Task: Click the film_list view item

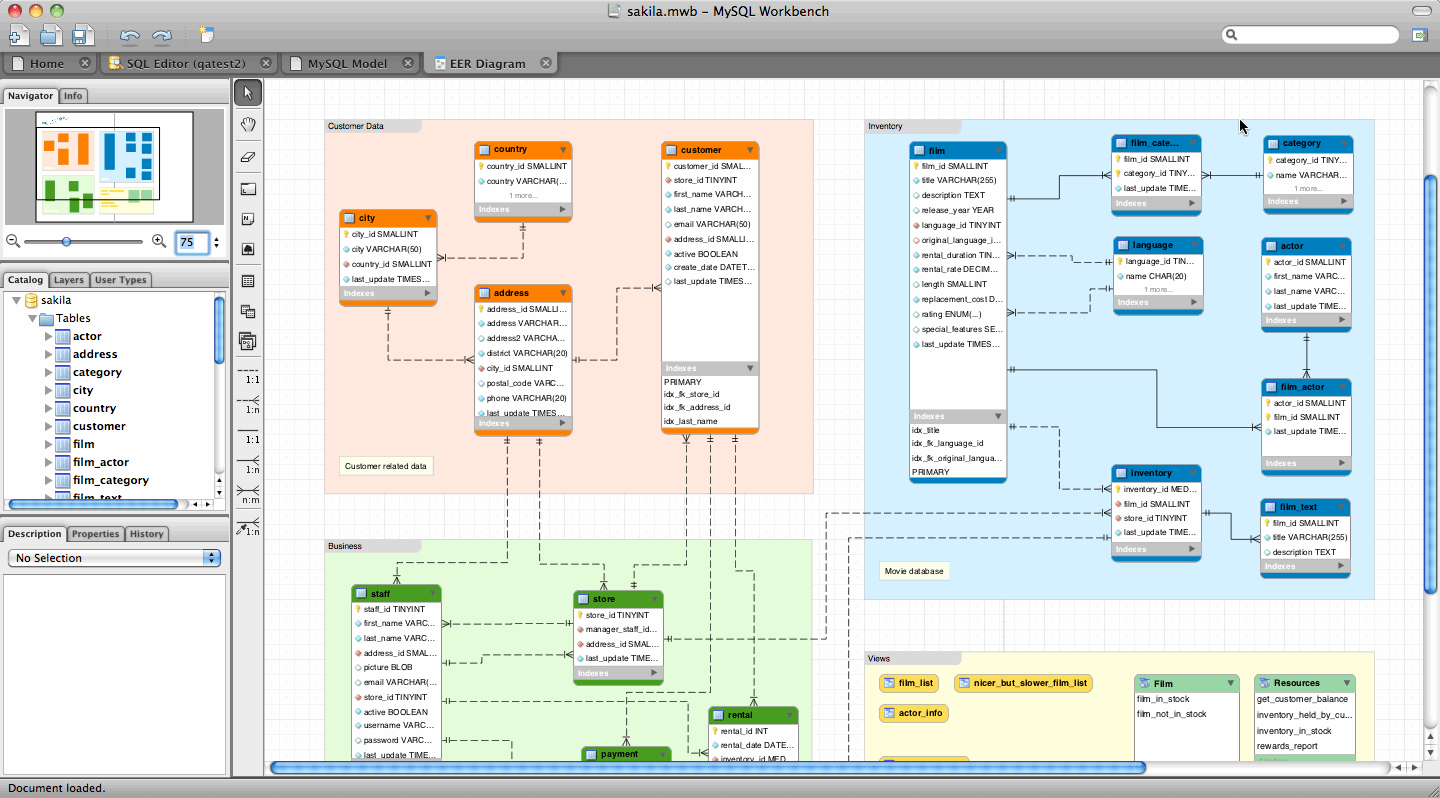Action: 909,683
